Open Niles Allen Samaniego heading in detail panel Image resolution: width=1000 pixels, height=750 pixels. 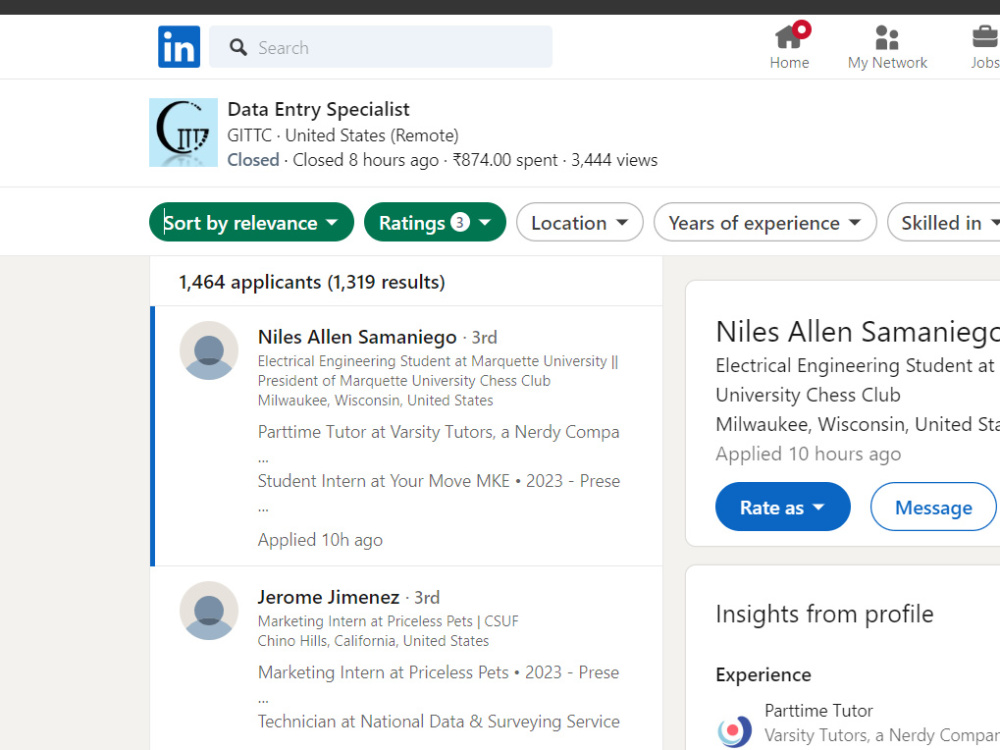[858, 332]
